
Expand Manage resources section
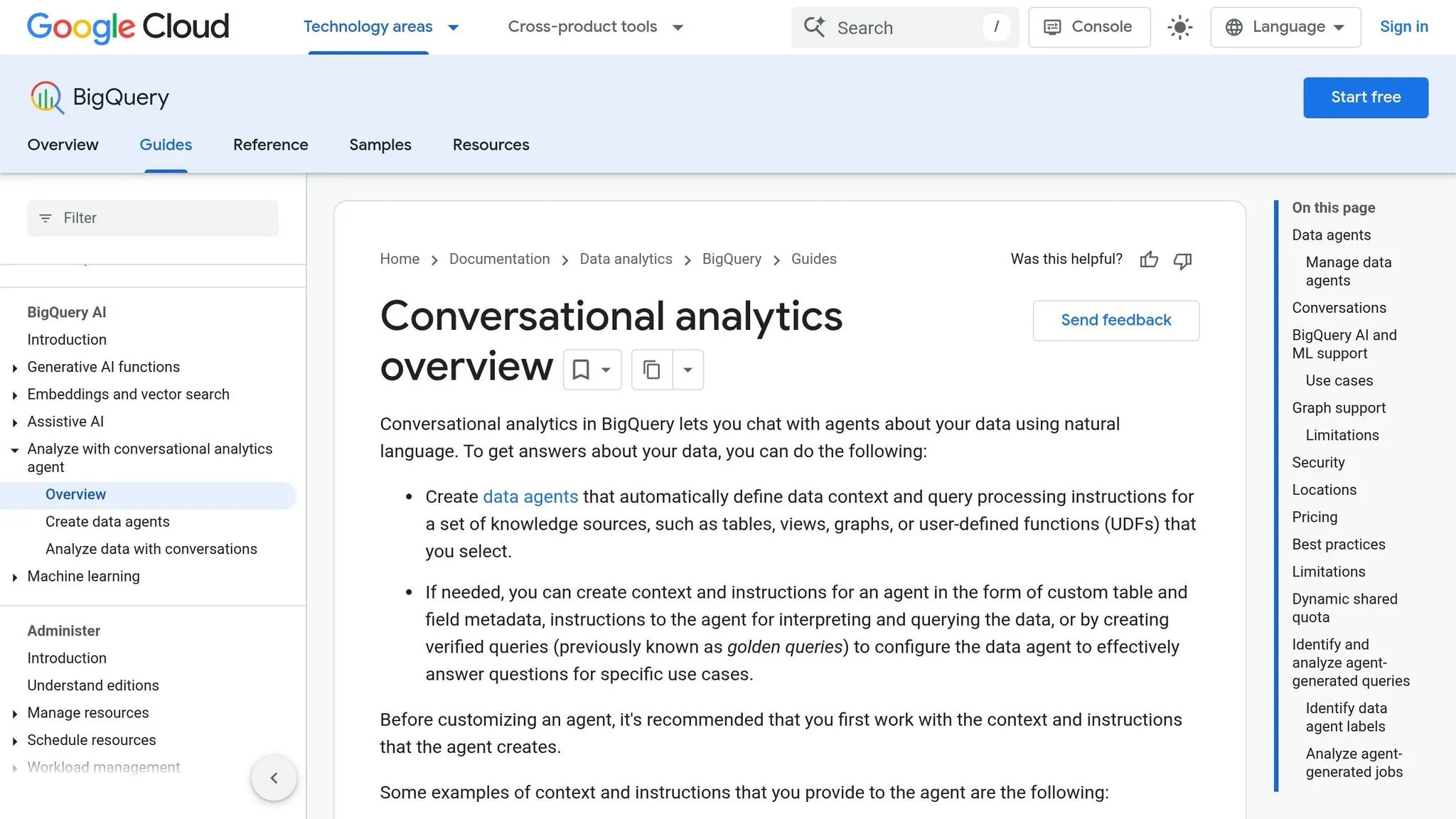point(15,714)
